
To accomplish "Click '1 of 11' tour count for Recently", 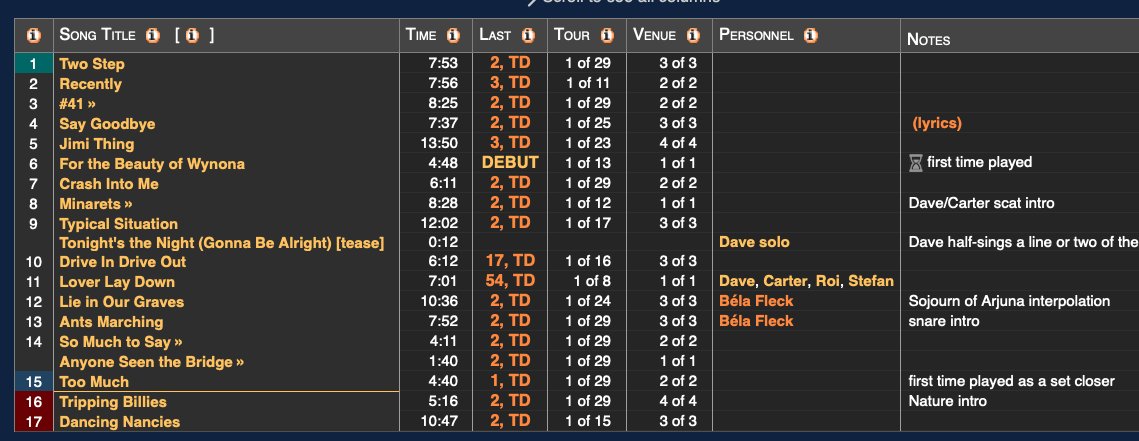I will pos(588,84).
